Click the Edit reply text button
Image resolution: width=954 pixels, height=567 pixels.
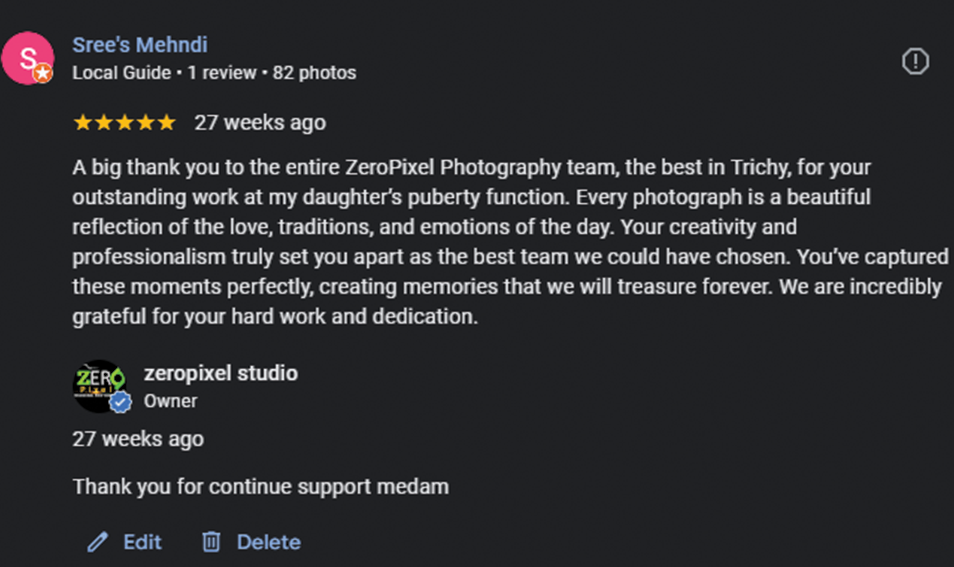click(x=142, y=542)
